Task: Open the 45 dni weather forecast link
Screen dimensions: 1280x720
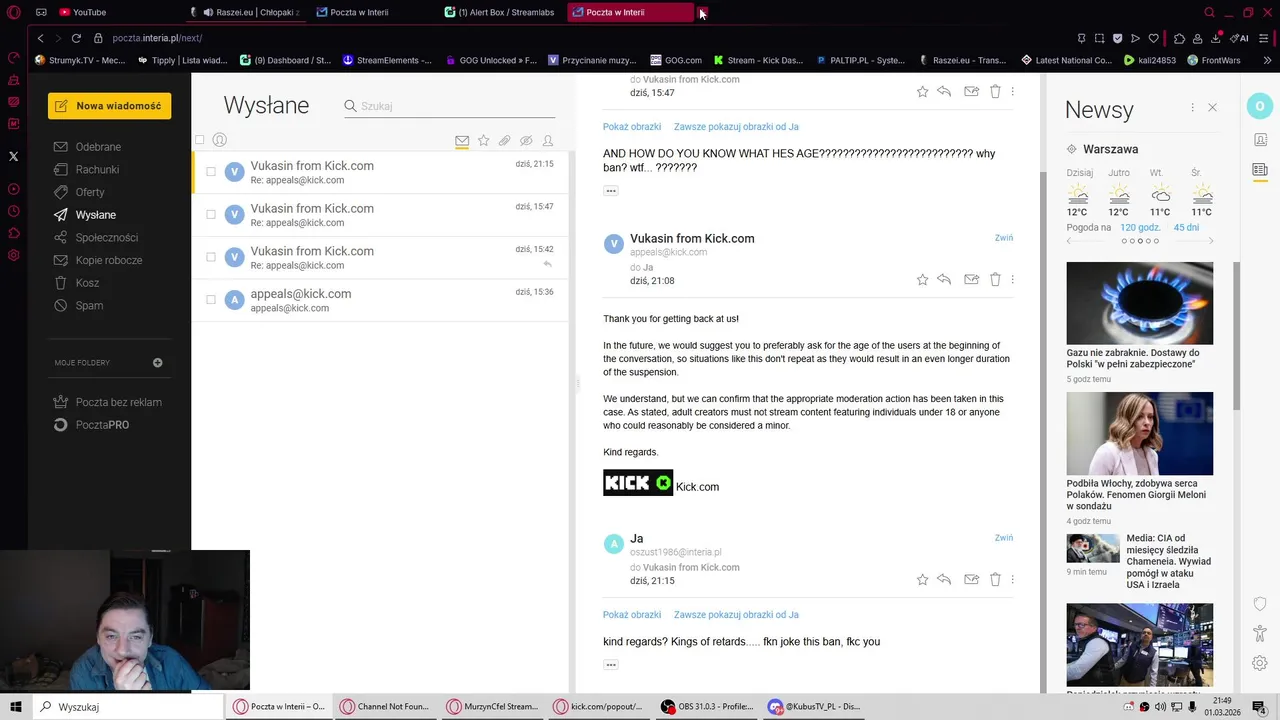Action: click(x=1186, y=228)
